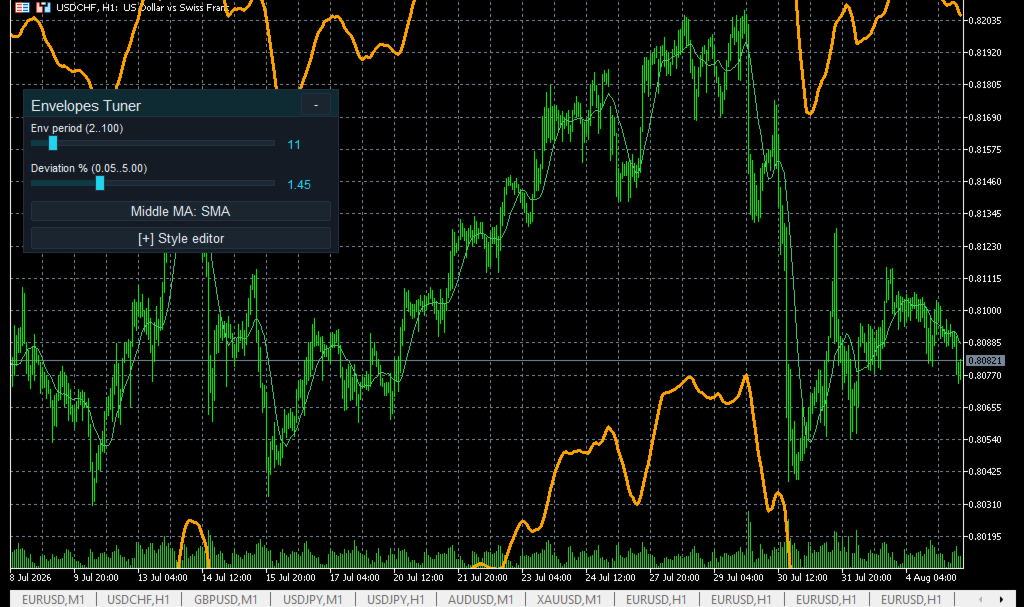Screen dimensions: 1024x607
Task: Click the 0.81000 price scale label
Action: (984, 310)
